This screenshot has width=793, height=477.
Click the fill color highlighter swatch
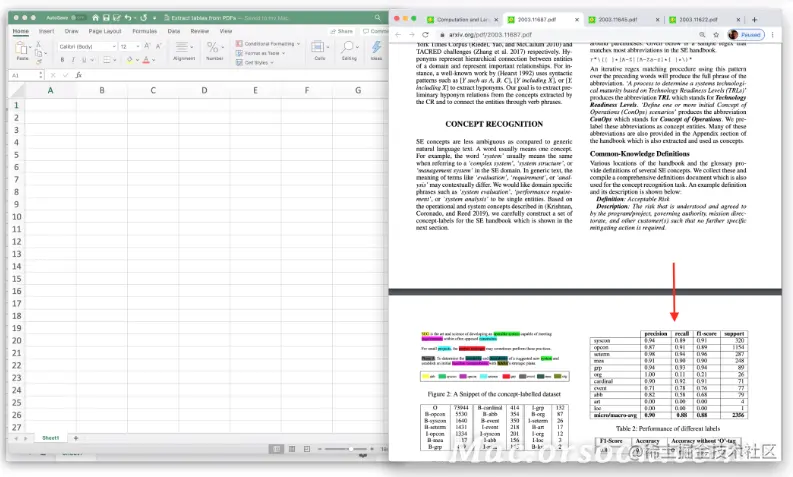(129, 60)
